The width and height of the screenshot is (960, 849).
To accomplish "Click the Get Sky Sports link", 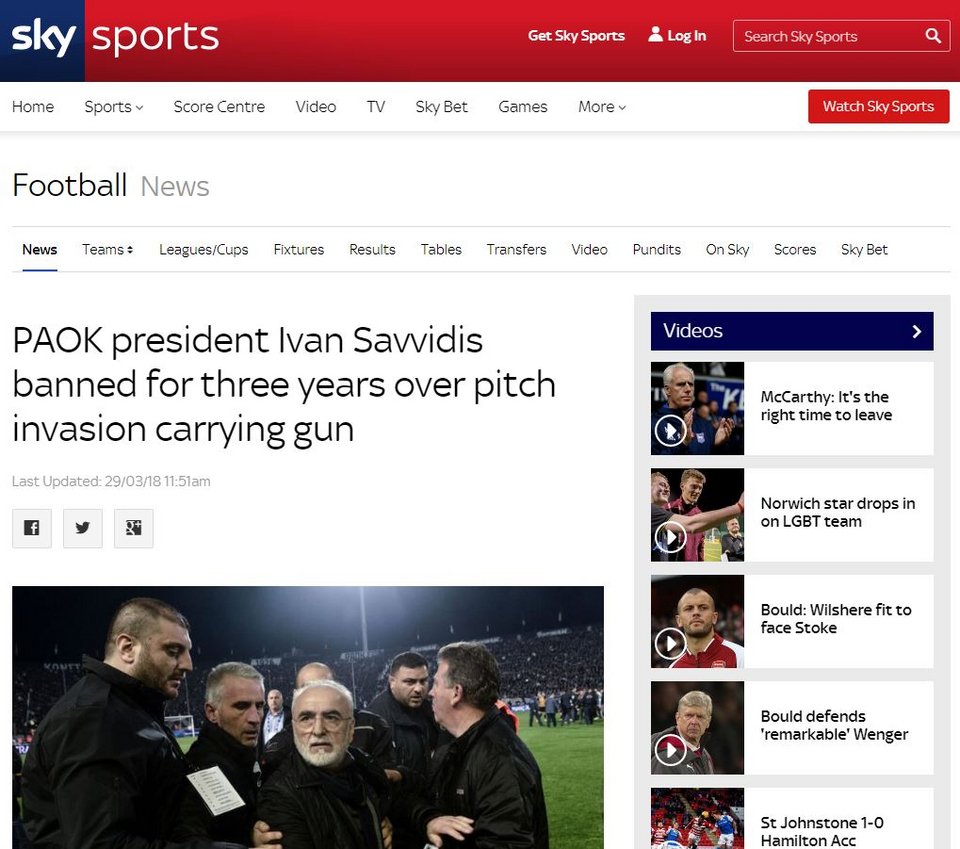I will [x=576, y=36].
